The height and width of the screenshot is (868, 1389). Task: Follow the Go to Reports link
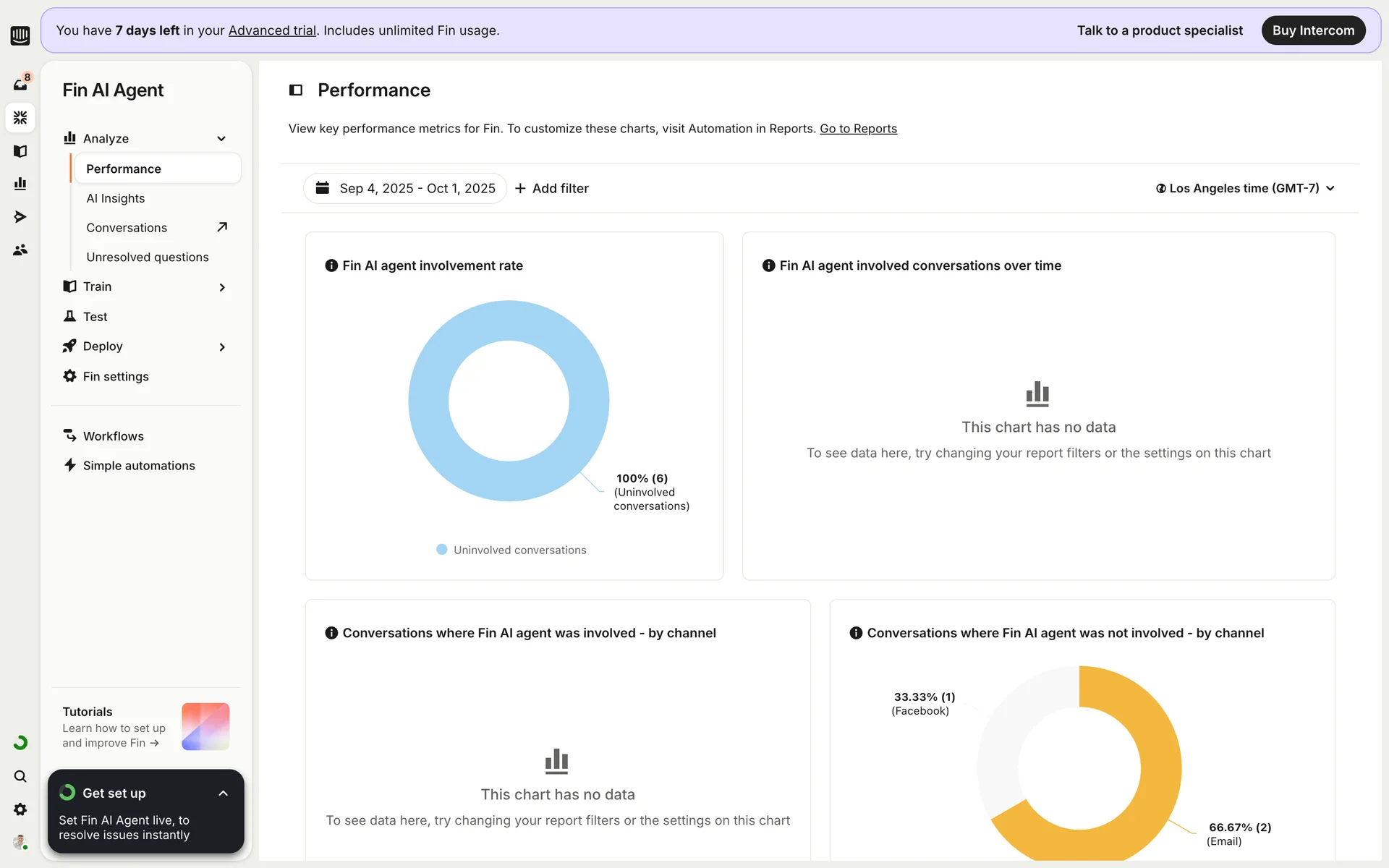click(x=858, y=129)
